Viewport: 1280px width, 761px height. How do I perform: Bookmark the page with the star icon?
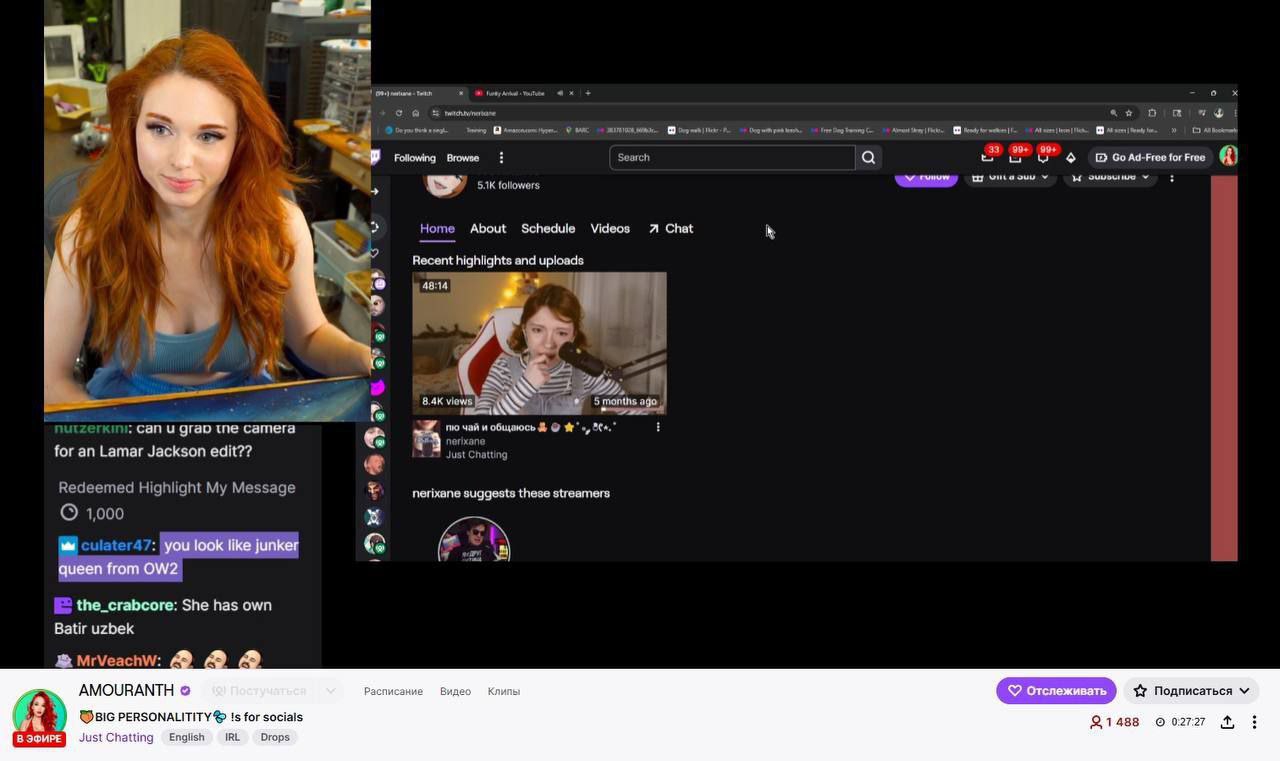[x=1129, y=113]
